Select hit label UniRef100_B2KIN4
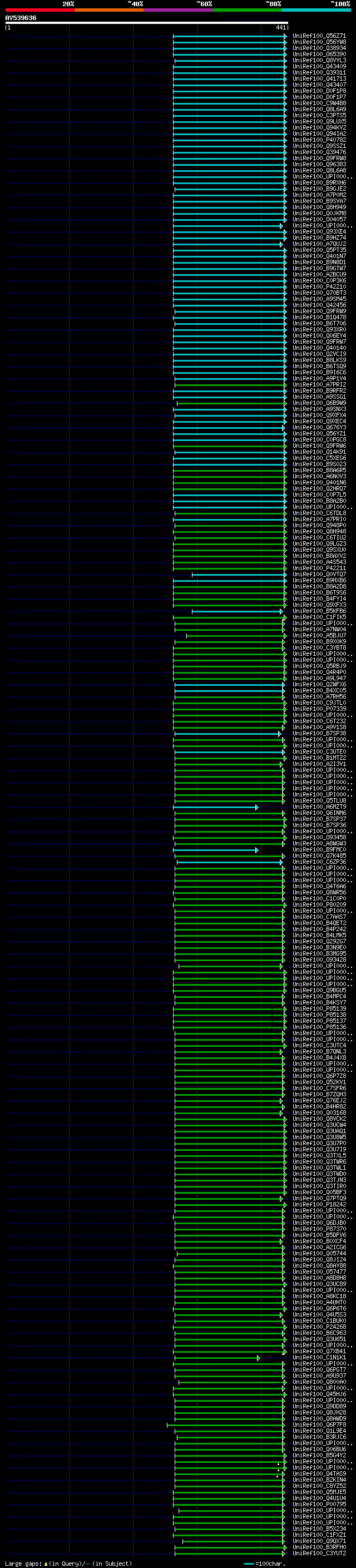Screen dimensions: 356x1568 [319, 1479]
